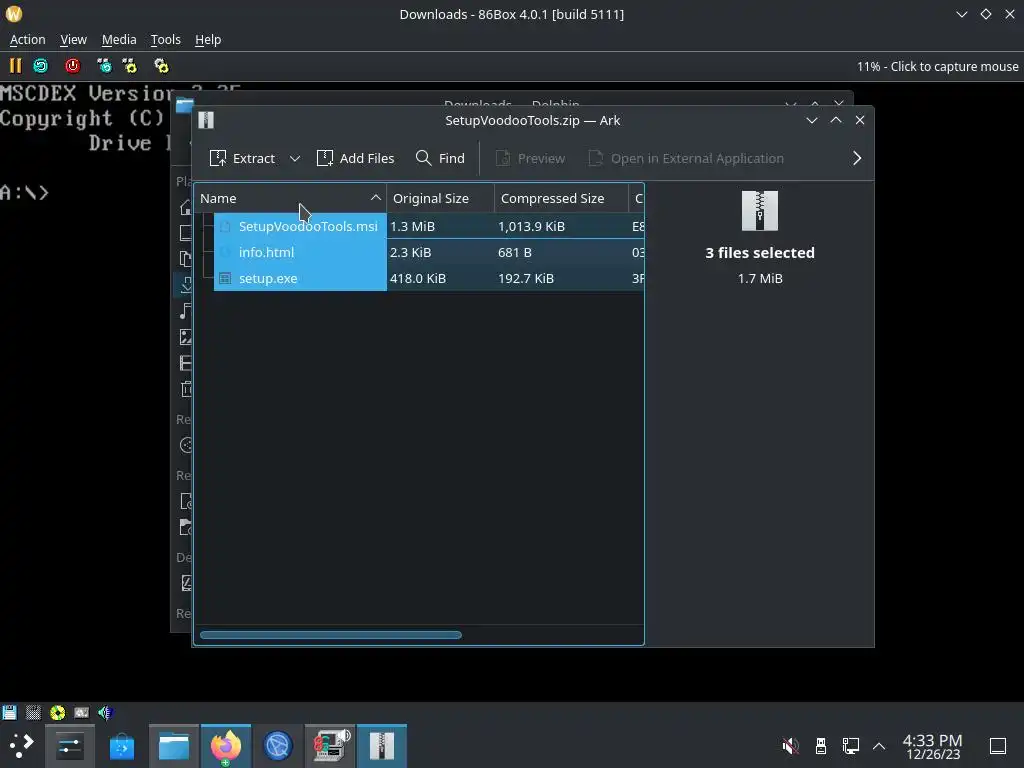
Task: Open the Help menu in 86Box
Action: click(208, 40)
